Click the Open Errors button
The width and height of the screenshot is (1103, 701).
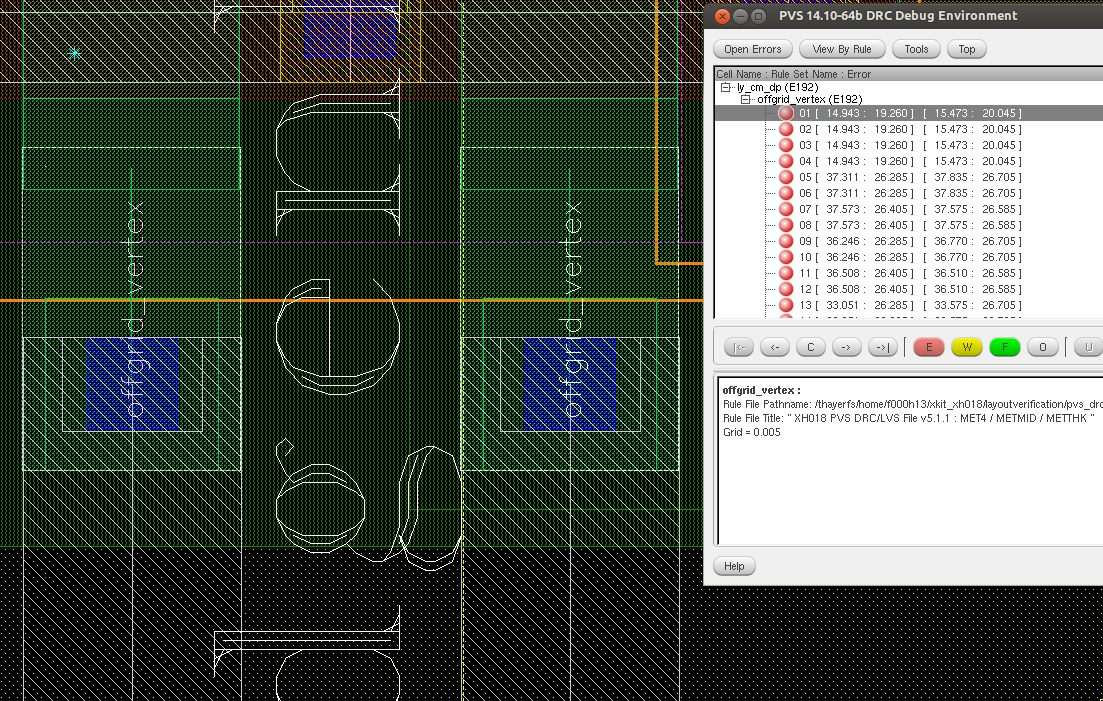click(x=753, y=49)
